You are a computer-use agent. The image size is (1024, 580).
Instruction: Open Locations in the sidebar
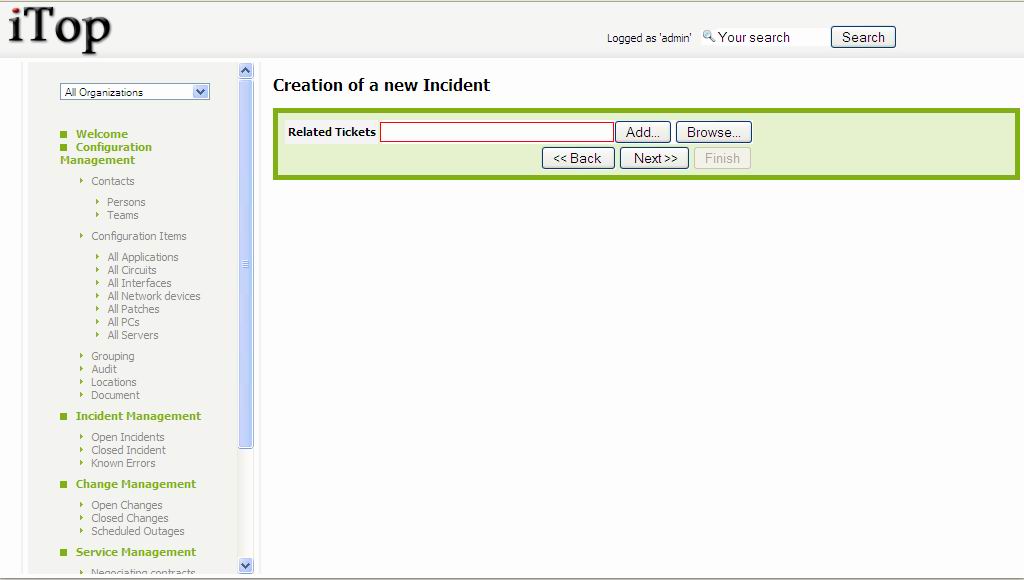[x=114, y=382]
